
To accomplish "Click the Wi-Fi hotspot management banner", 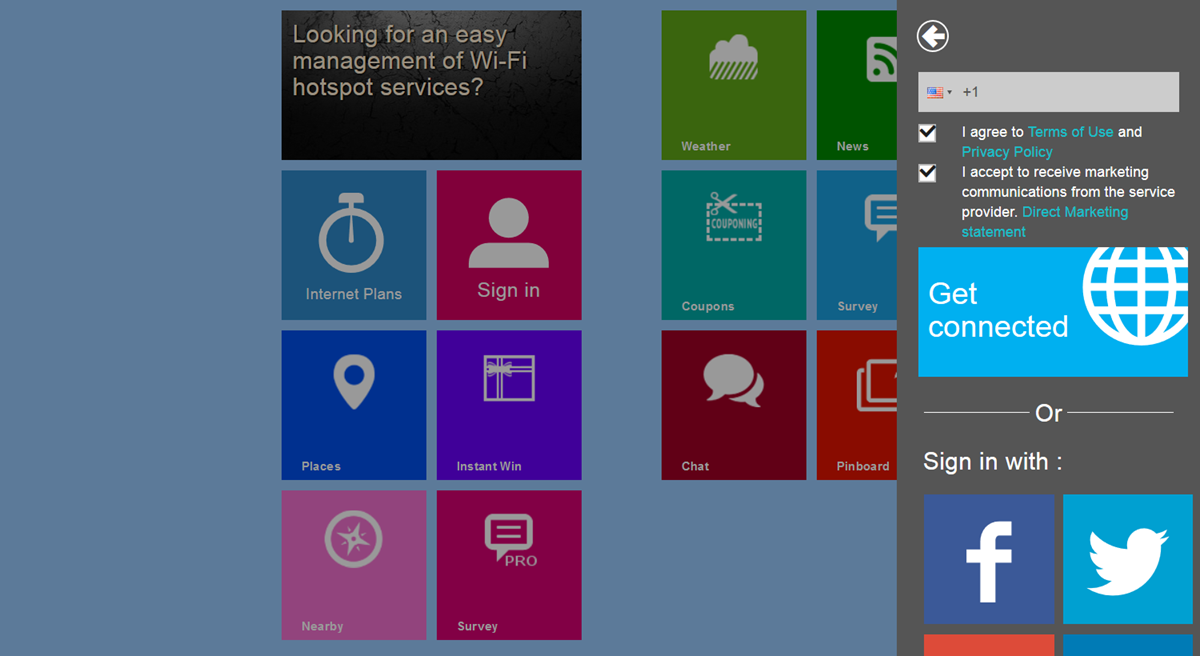I will tap(431, 85).
